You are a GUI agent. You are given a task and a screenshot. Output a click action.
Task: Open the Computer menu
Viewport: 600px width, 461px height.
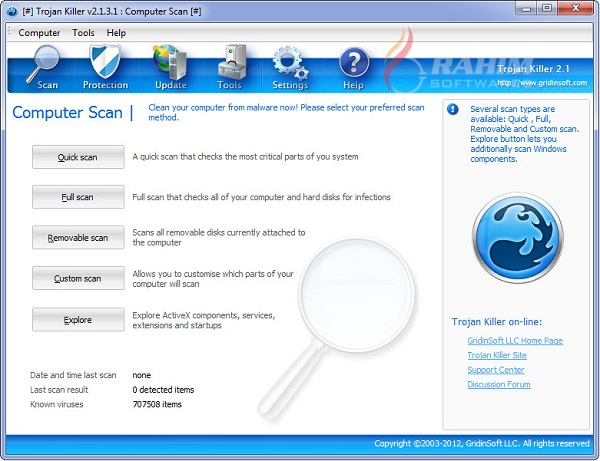(x=39, y=33)
